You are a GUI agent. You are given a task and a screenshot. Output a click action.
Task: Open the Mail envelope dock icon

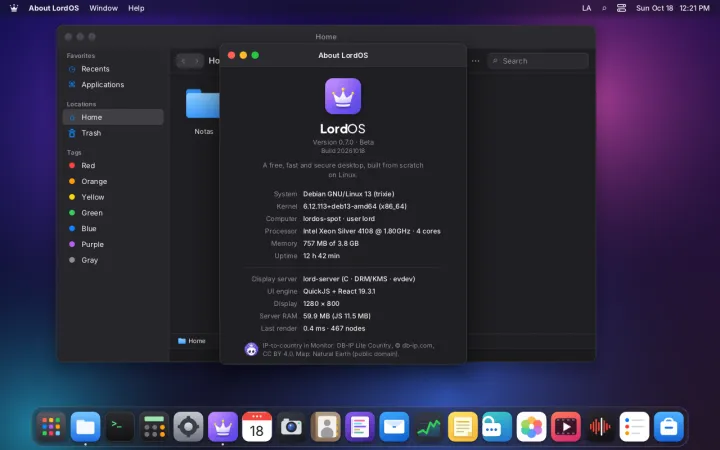coord(394,427)
